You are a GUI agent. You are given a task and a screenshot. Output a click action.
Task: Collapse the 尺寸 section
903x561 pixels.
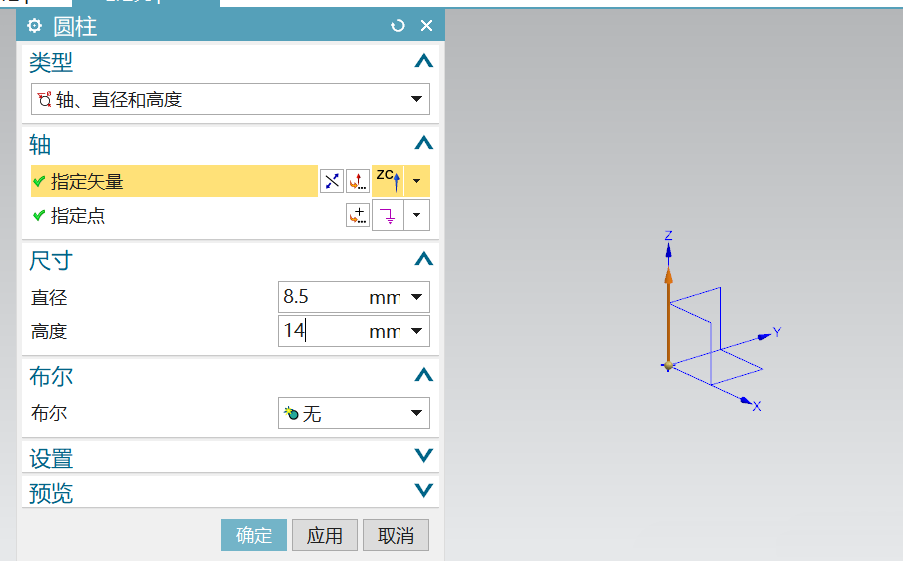pyautogui.click(x=423, y=259)
